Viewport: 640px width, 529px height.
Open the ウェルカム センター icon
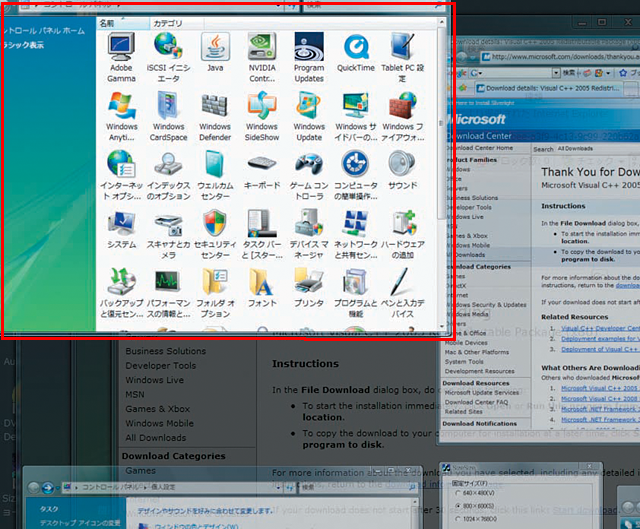coord(215,175)
